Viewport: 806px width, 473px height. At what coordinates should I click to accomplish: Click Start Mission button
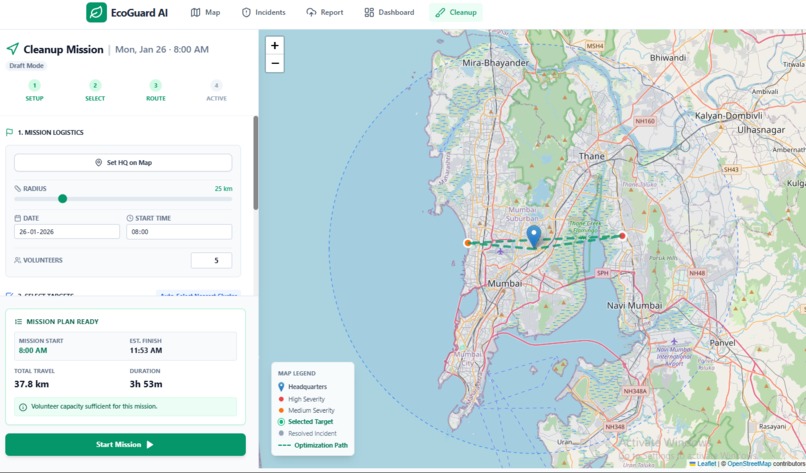125,445
